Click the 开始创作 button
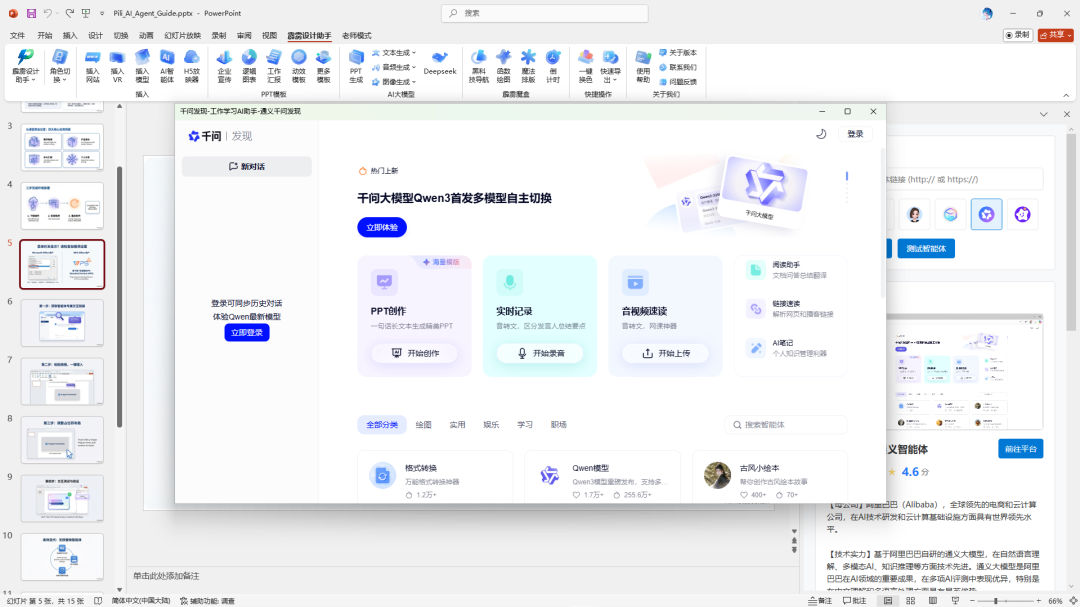 click(415, 353)
